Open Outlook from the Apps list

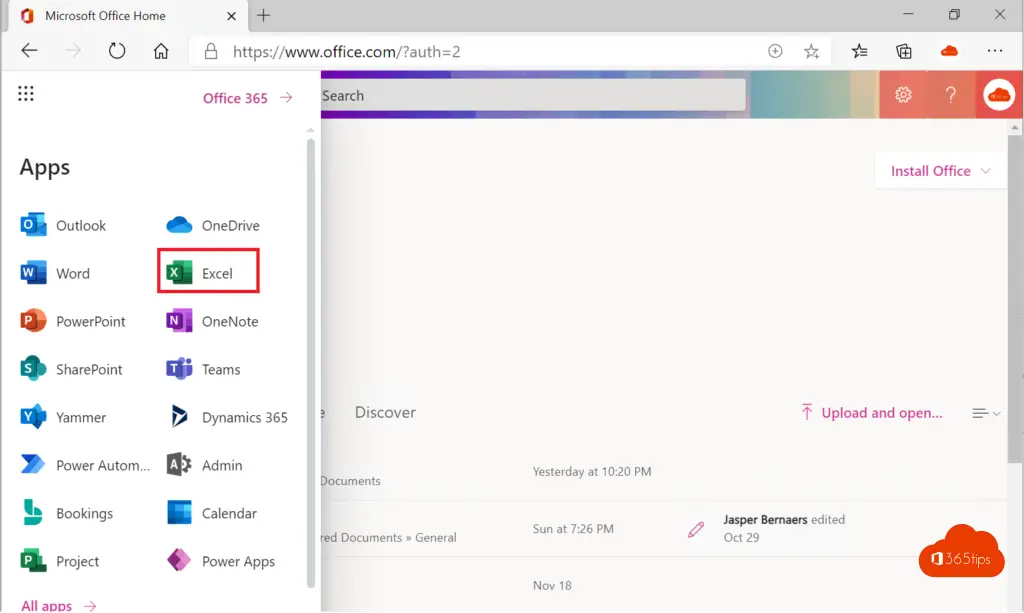tap(63, 225)
